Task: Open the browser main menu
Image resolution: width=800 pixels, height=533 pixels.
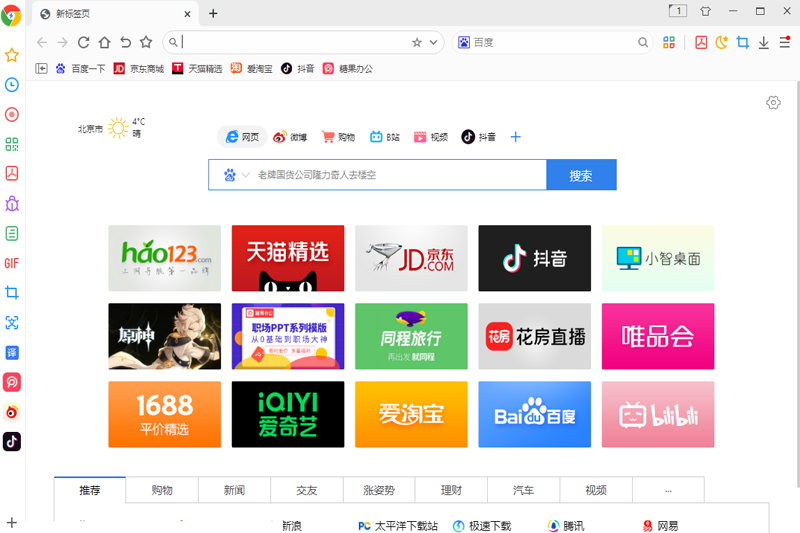Action: [x=785, y=42]
